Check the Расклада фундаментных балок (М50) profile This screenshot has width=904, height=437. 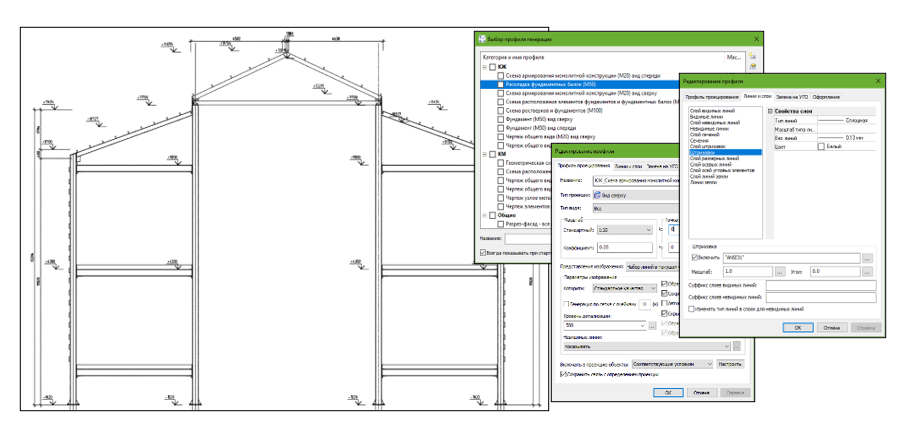point(500,84)
